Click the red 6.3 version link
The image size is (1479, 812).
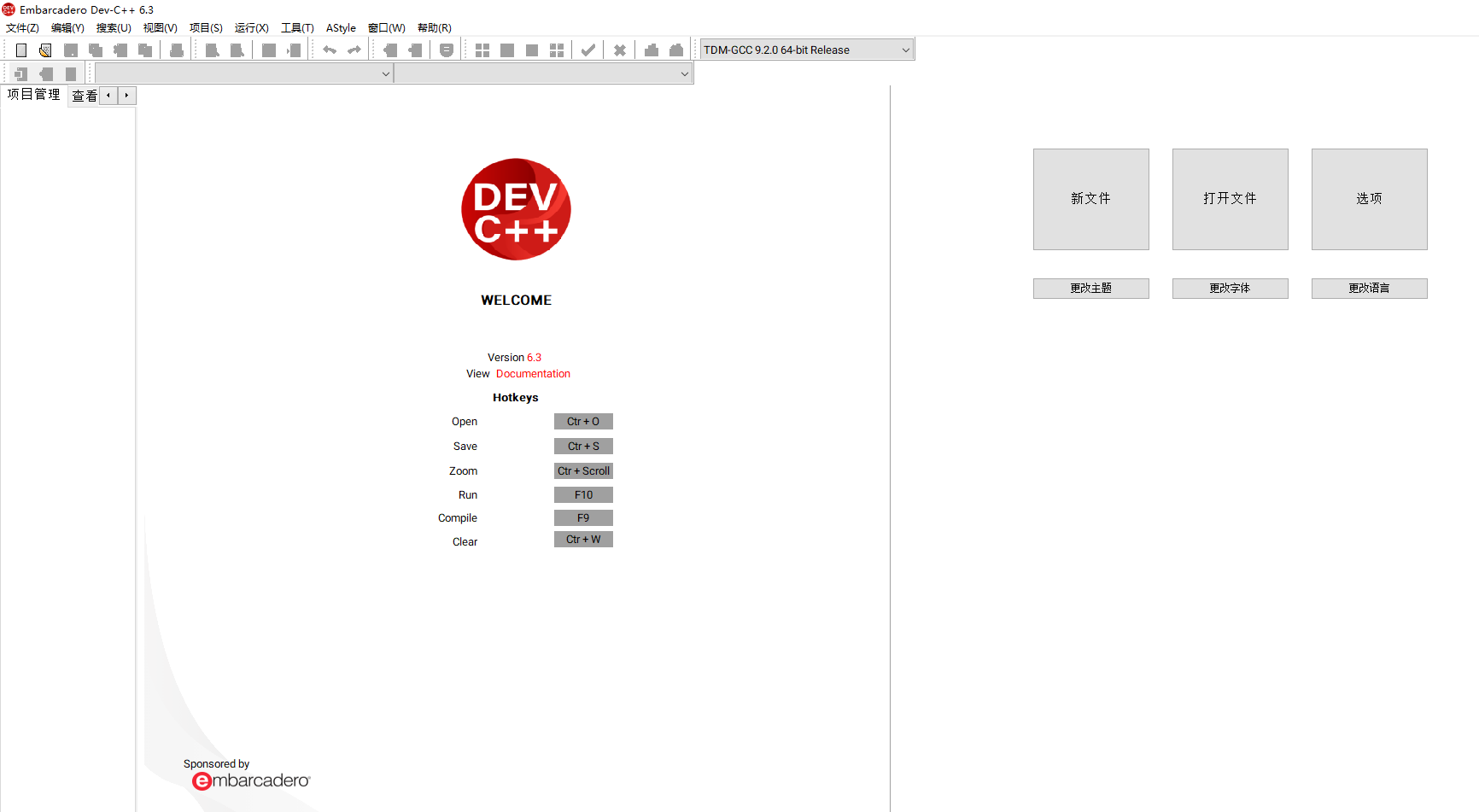tap(534, 358)
